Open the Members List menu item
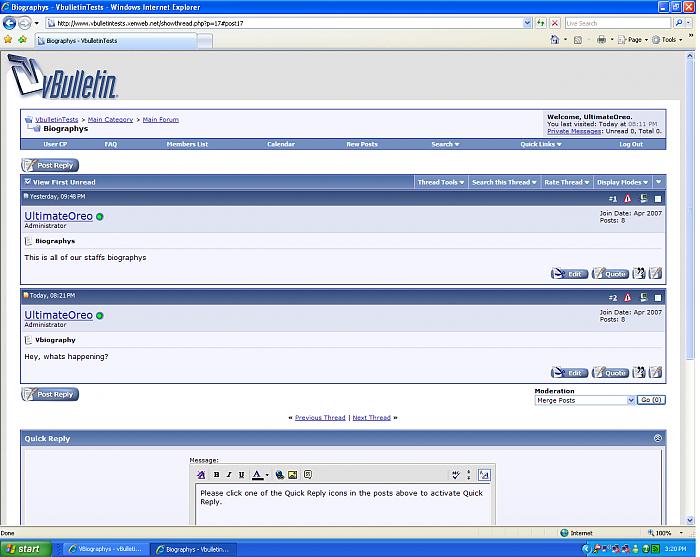The height and width of the screenshot is (557, 700). tap(187, 144)
